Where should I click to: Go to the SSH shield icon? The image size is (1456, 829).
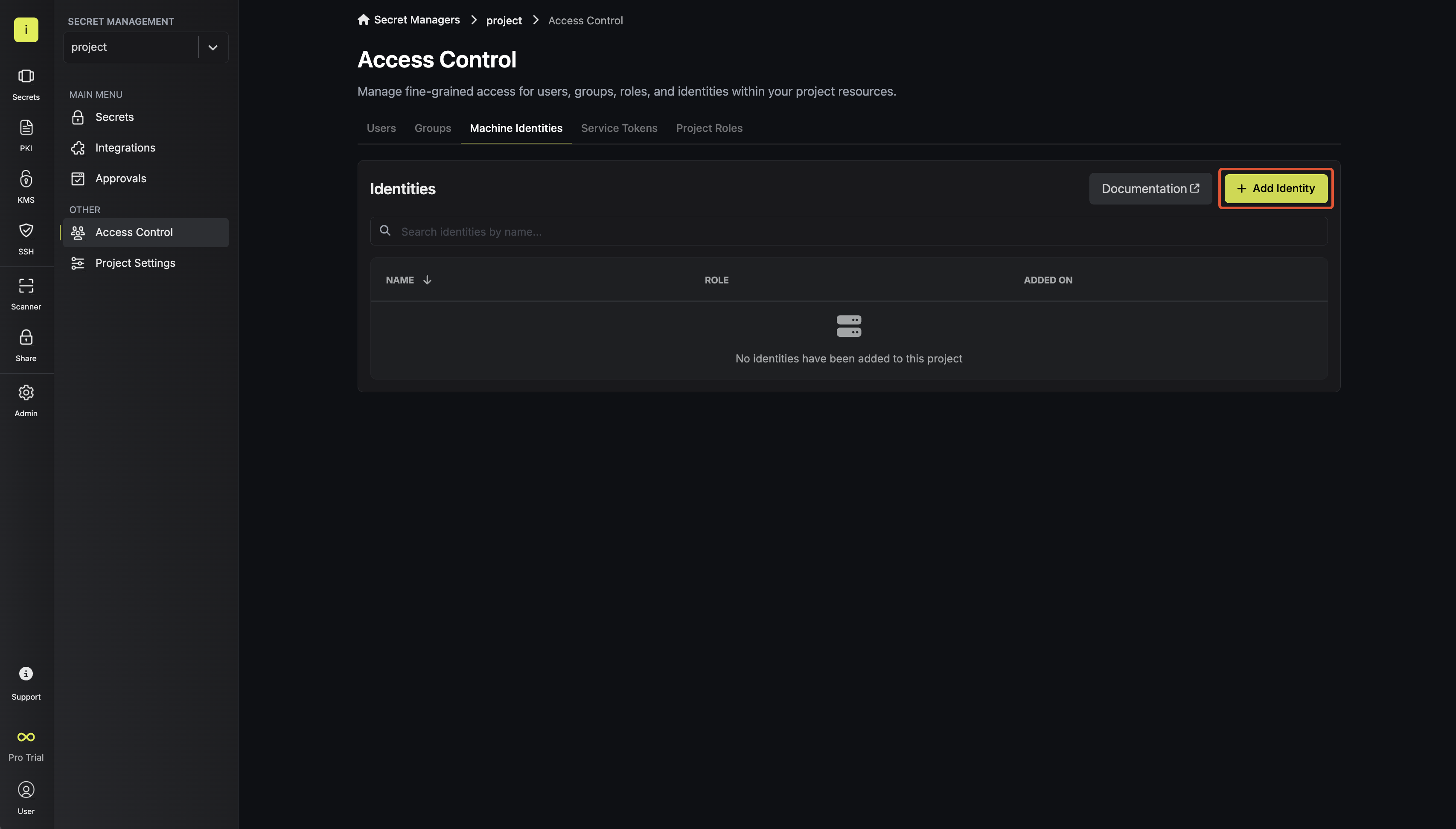tap(26, 237)
